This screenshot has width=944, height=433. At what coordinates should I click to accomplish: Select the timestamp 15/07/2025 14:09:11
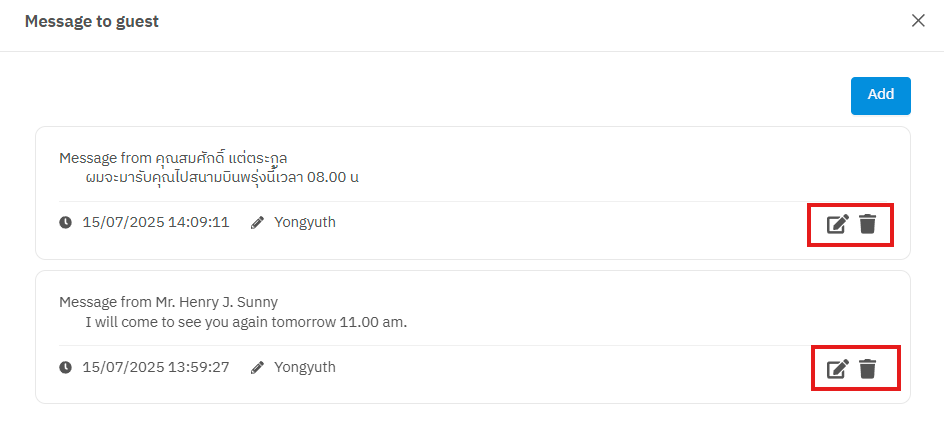pos(156,222)
